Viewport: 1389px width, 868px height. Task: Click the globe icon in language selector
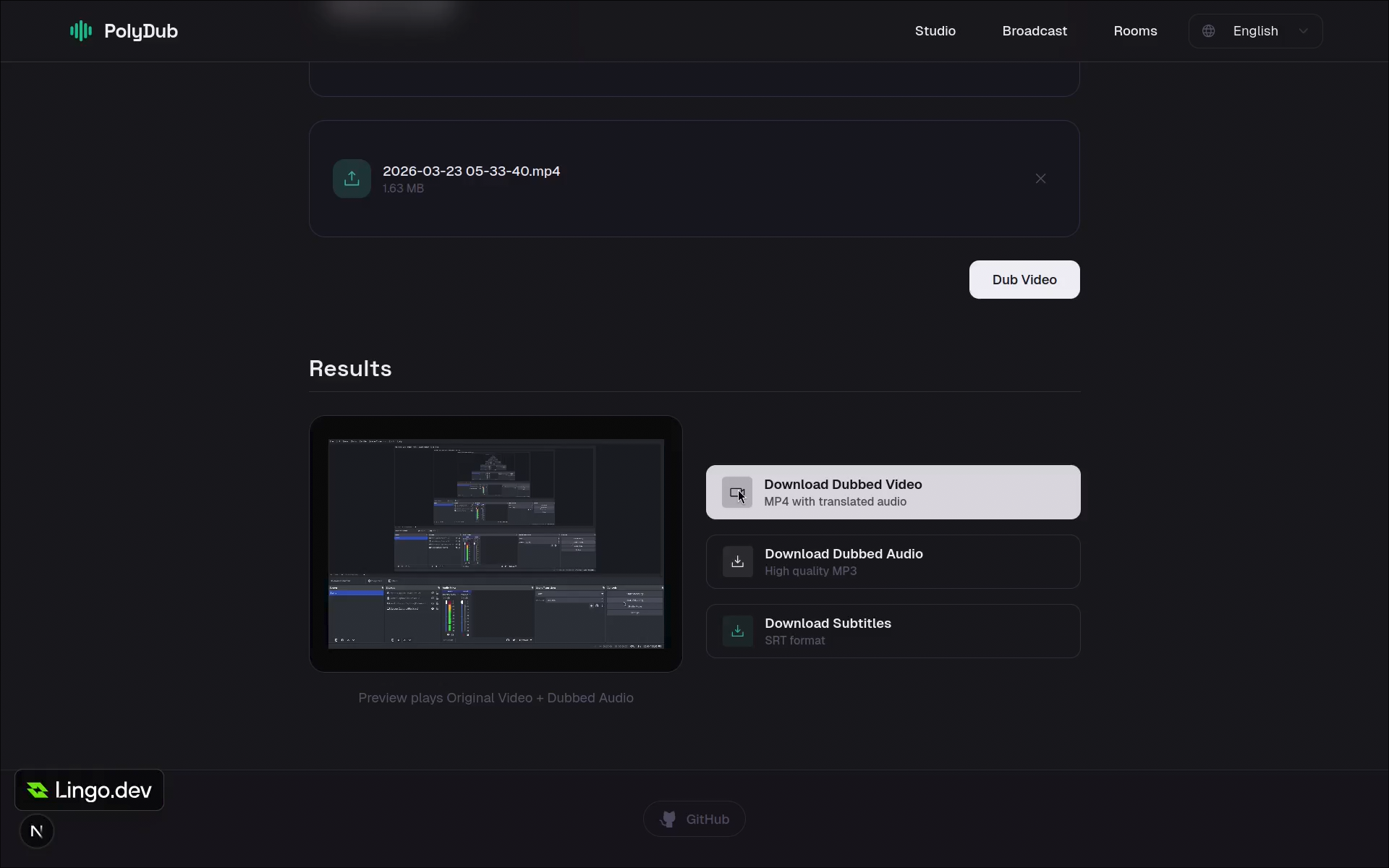click(1208, 31)
